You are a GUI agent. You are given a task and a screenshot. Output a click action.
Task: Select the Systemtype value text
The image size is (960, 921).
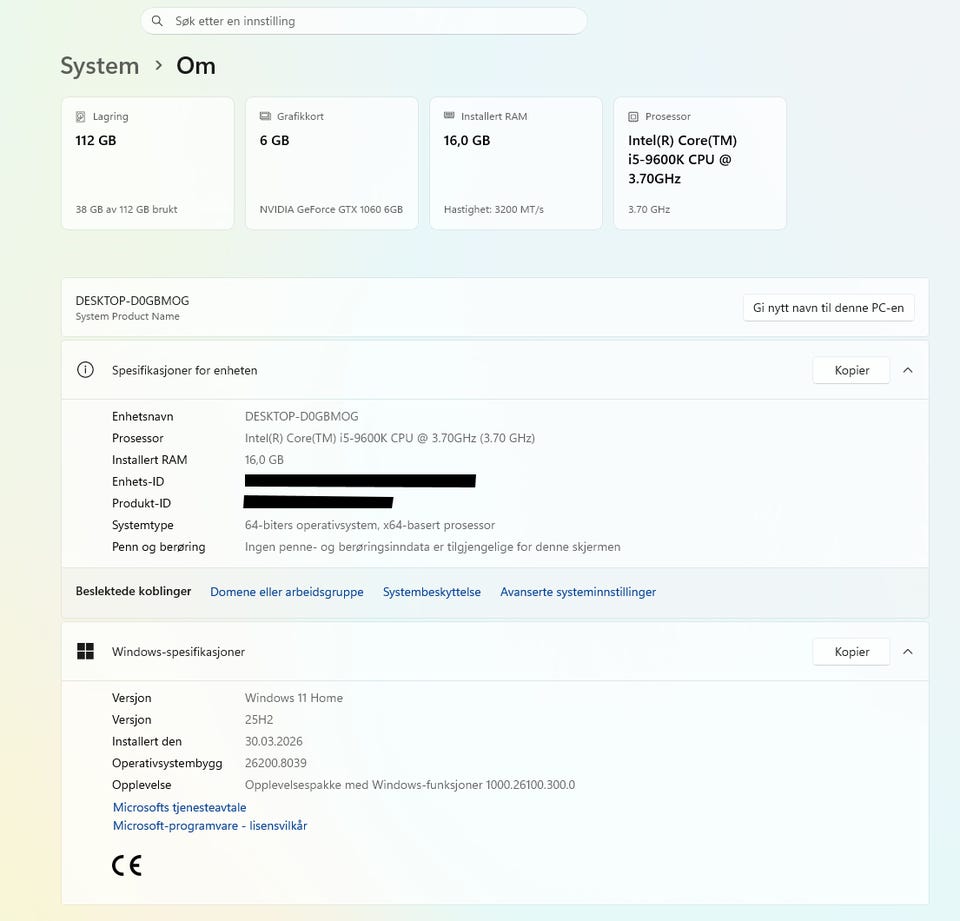coord(370,525)
